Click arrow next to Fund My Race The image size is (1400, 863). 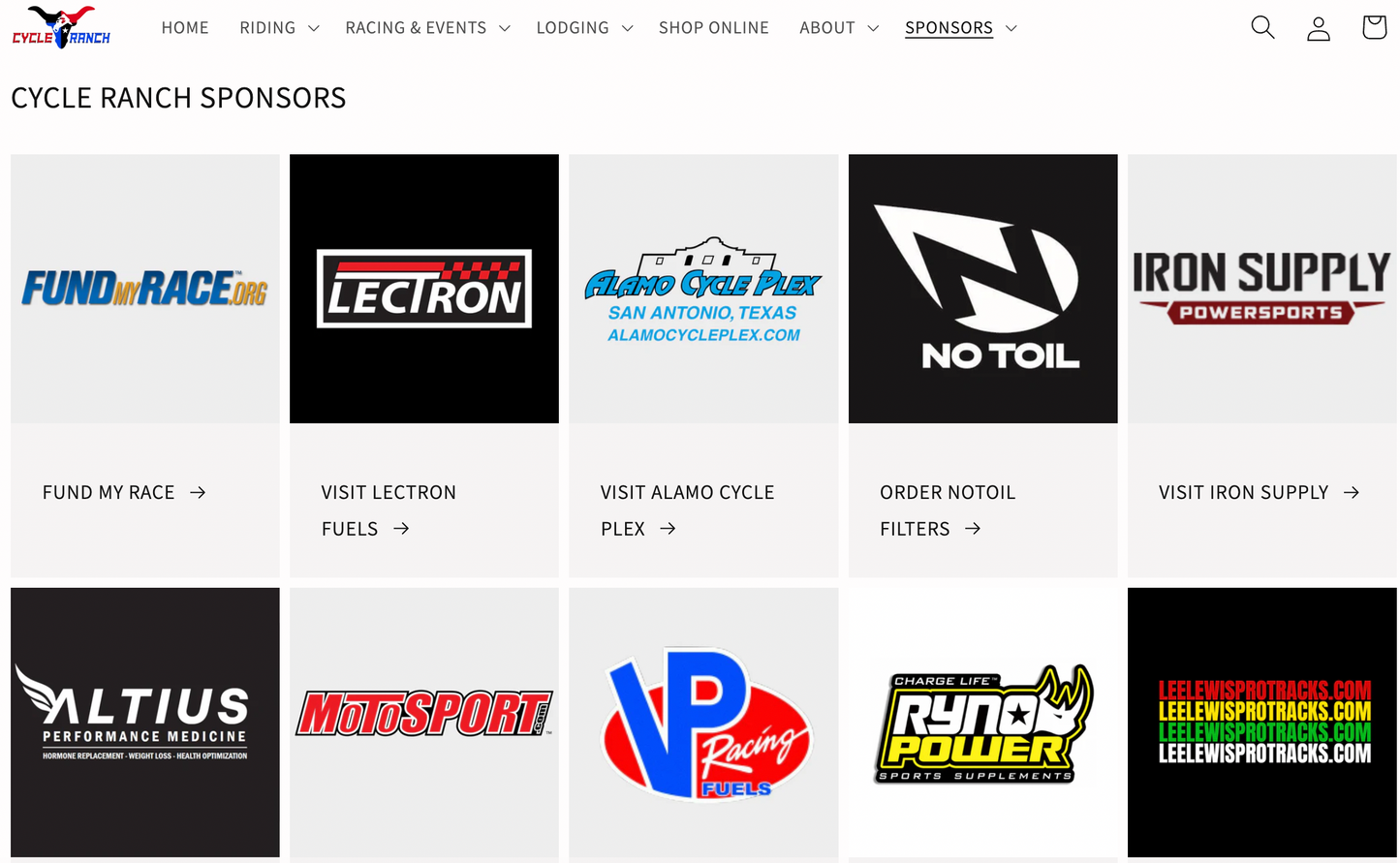click(198, 492)
